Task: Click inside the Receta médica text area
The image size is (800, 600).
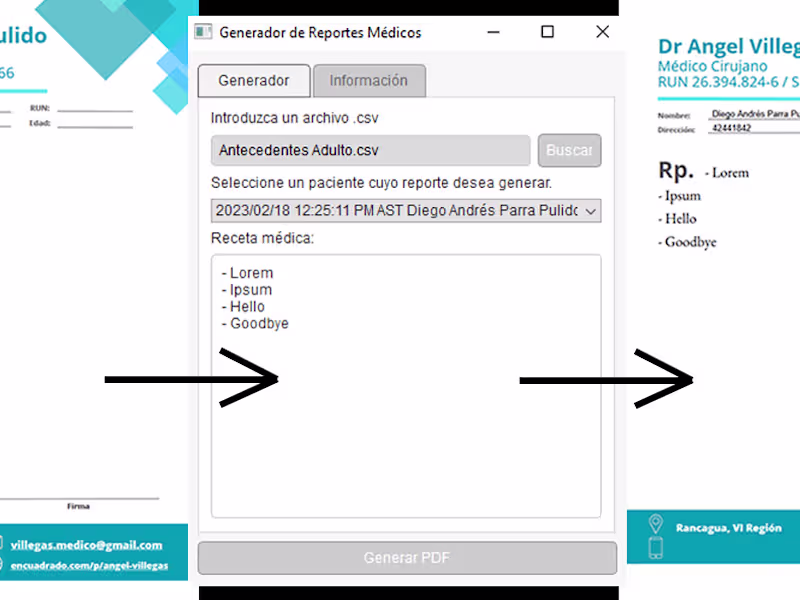Action: pos(406,386)
